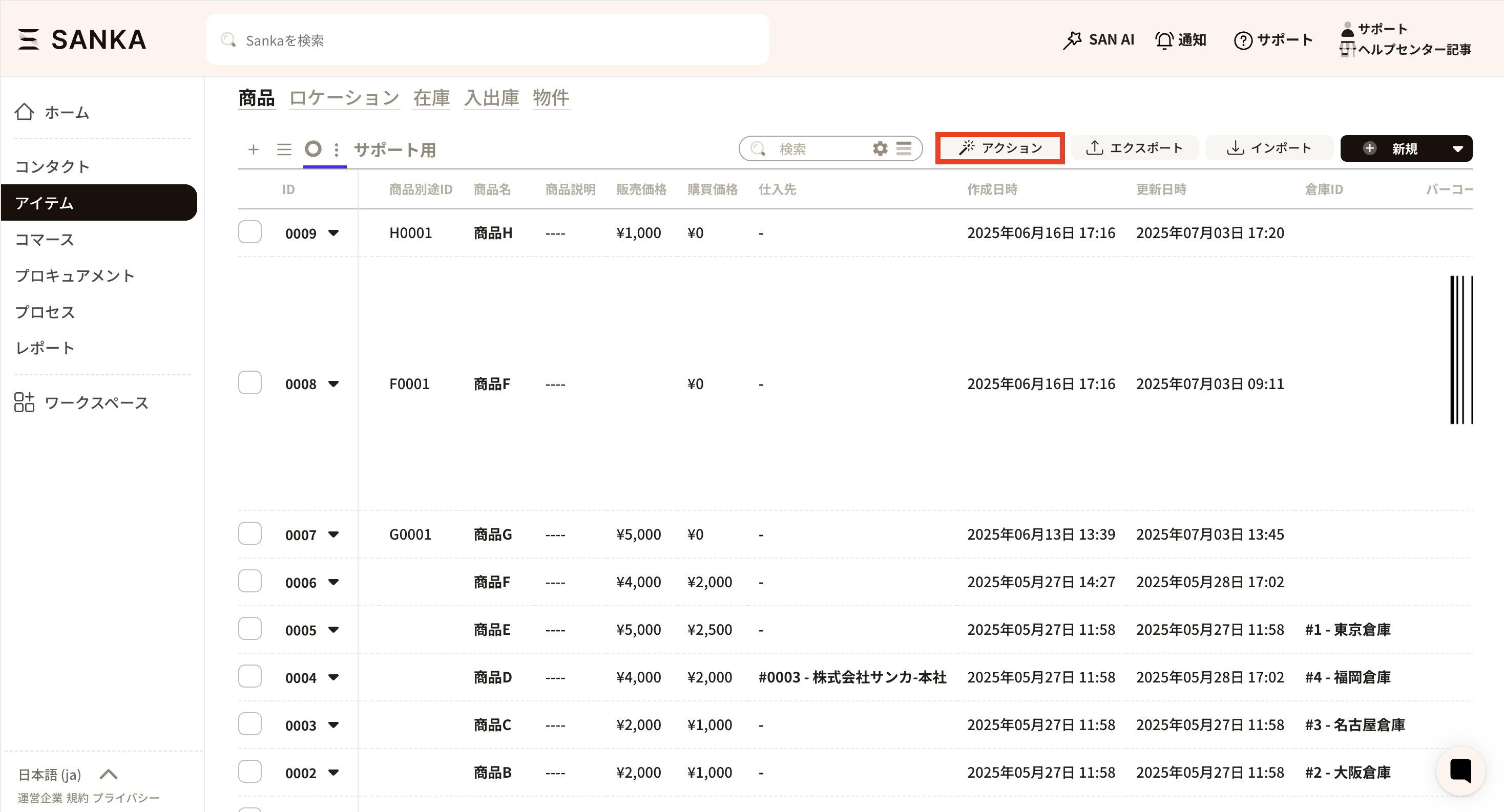The height and width of the screenshot is (812, 1504).
Task: Click the plus icon to add view
Action: tap(254, 149)
